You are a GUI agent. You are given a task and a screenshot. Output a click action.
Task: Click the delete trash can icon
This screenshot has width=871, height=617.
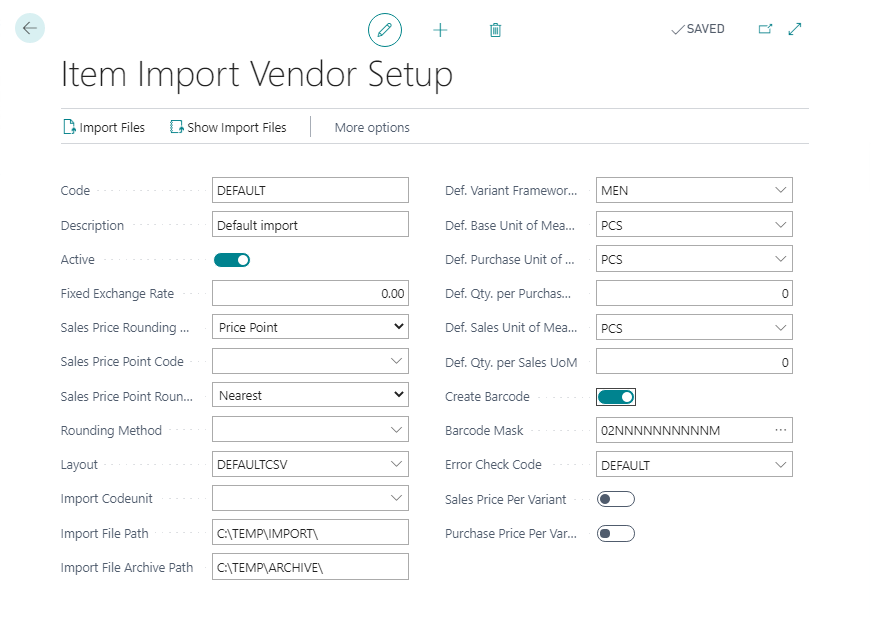[x=495, y=30]
